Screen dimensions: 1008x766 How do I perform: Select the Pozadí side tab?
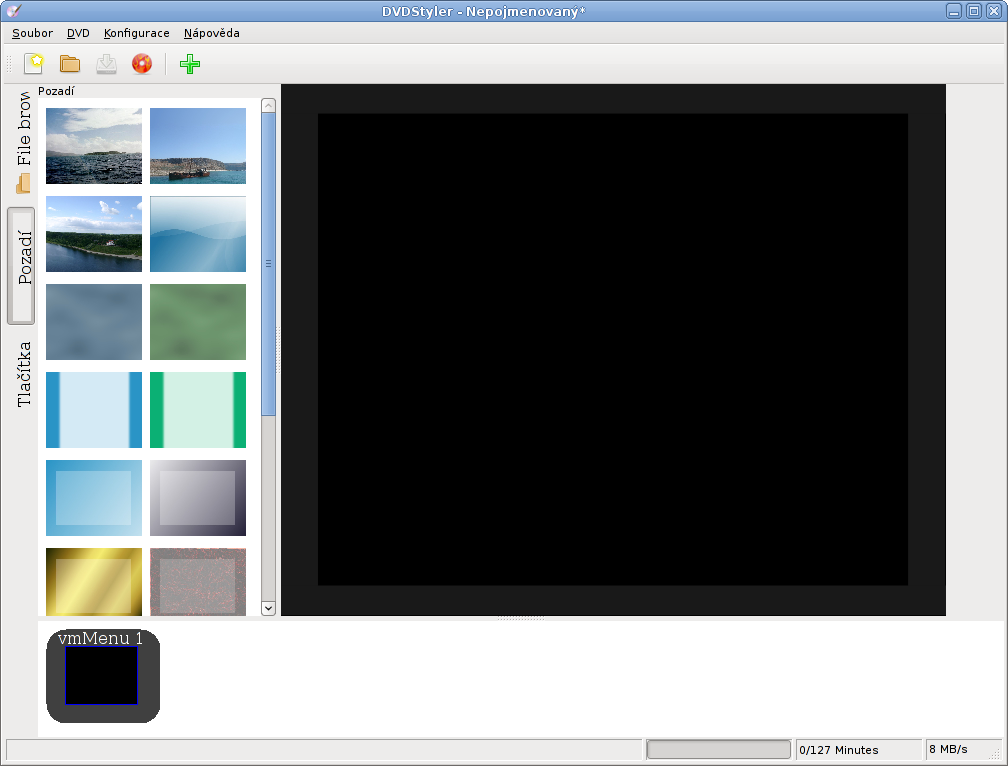[x=23, y=265]
